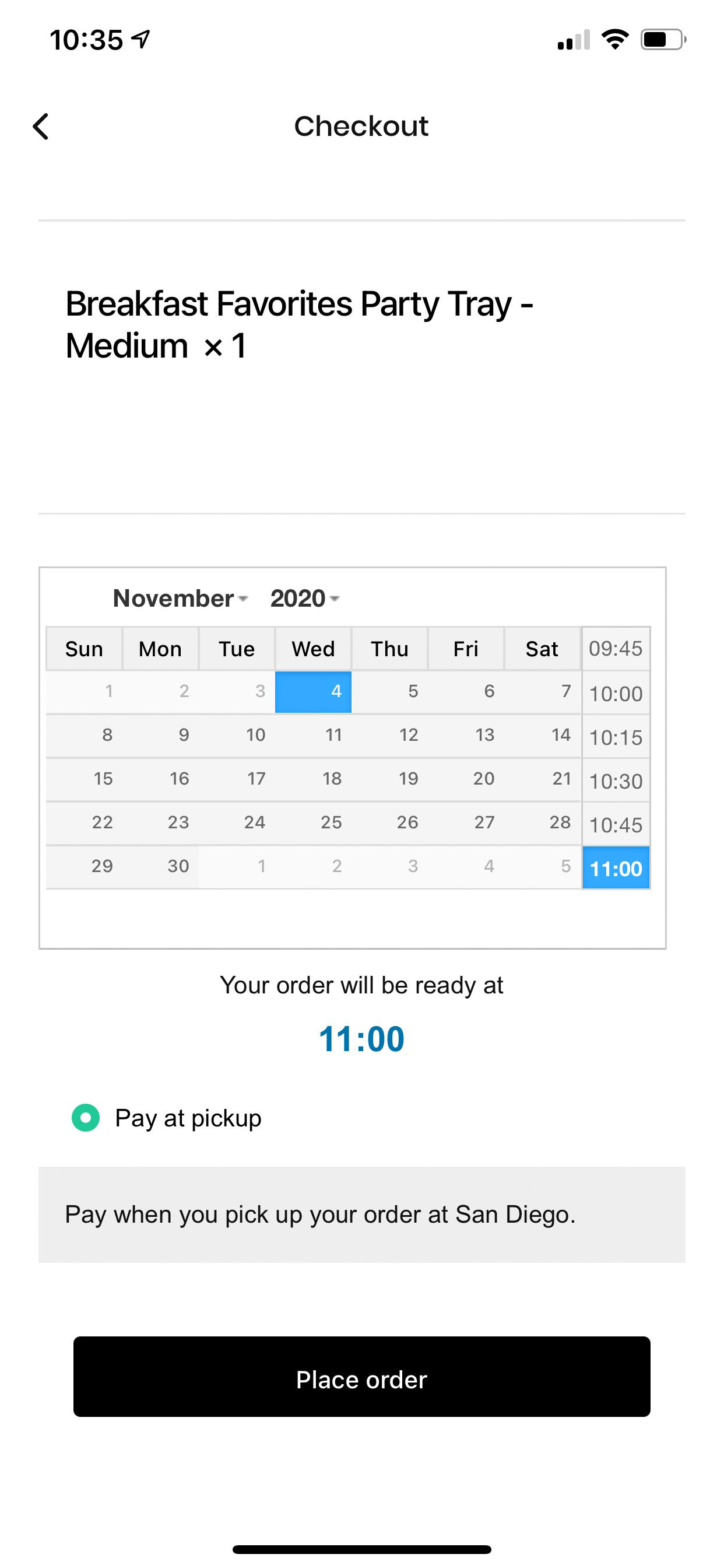Select highlighted date 4 on the calendar
724x1568 pixels.
(x=314, y=691)
